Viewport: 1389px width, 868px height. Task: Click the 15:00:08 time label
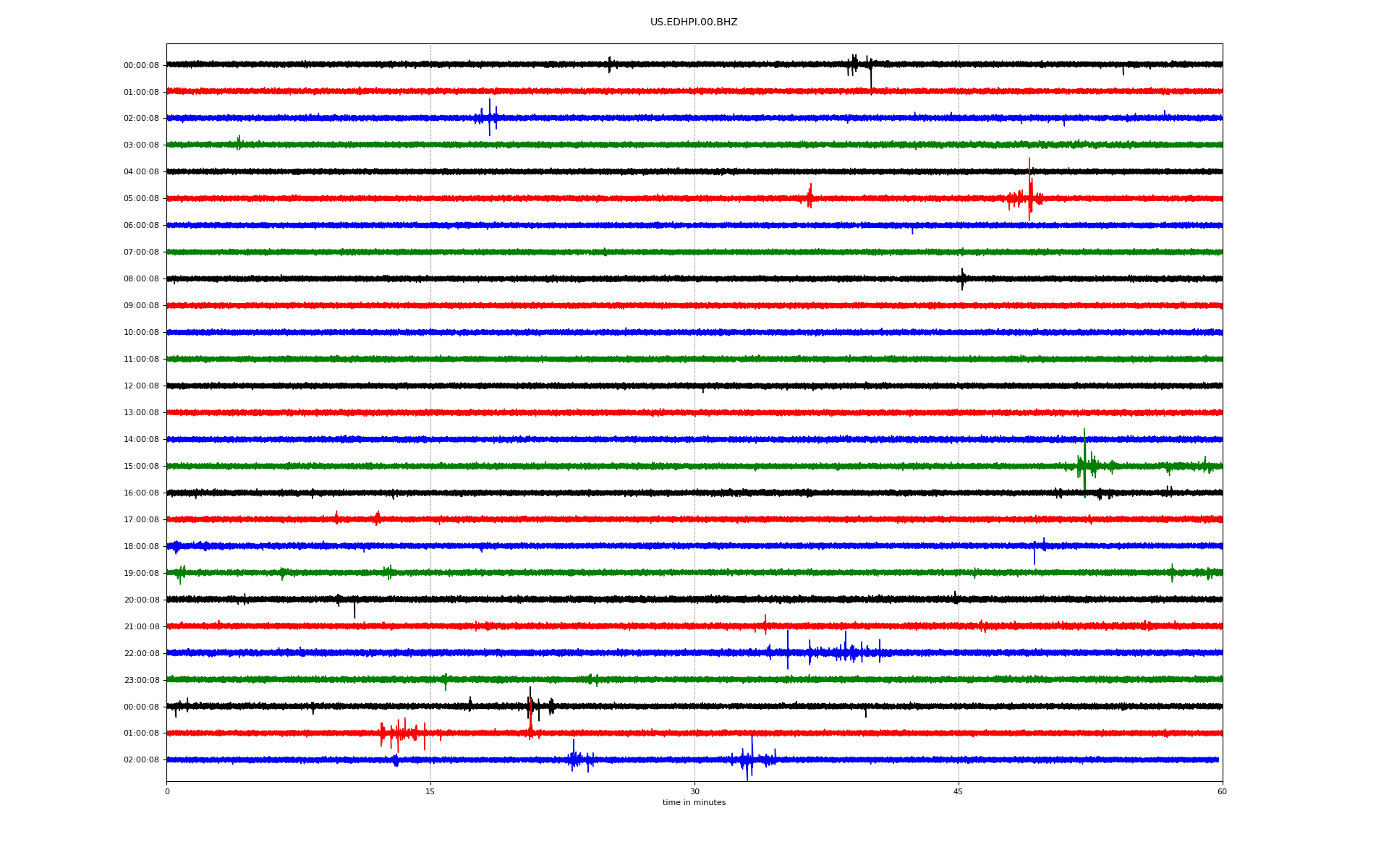tap(141, 467)
